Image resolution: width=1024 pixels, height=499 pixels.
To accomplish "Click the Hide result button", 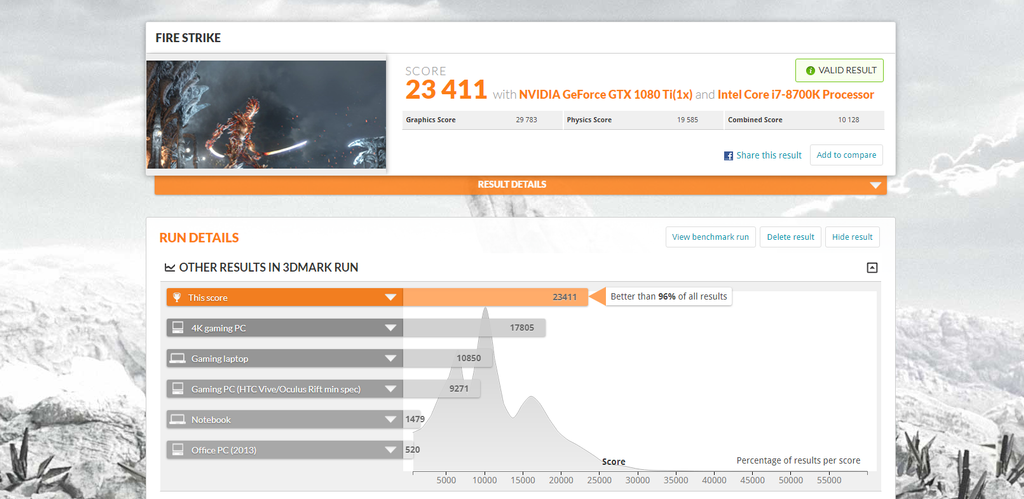I will click(x=852, y=237).
